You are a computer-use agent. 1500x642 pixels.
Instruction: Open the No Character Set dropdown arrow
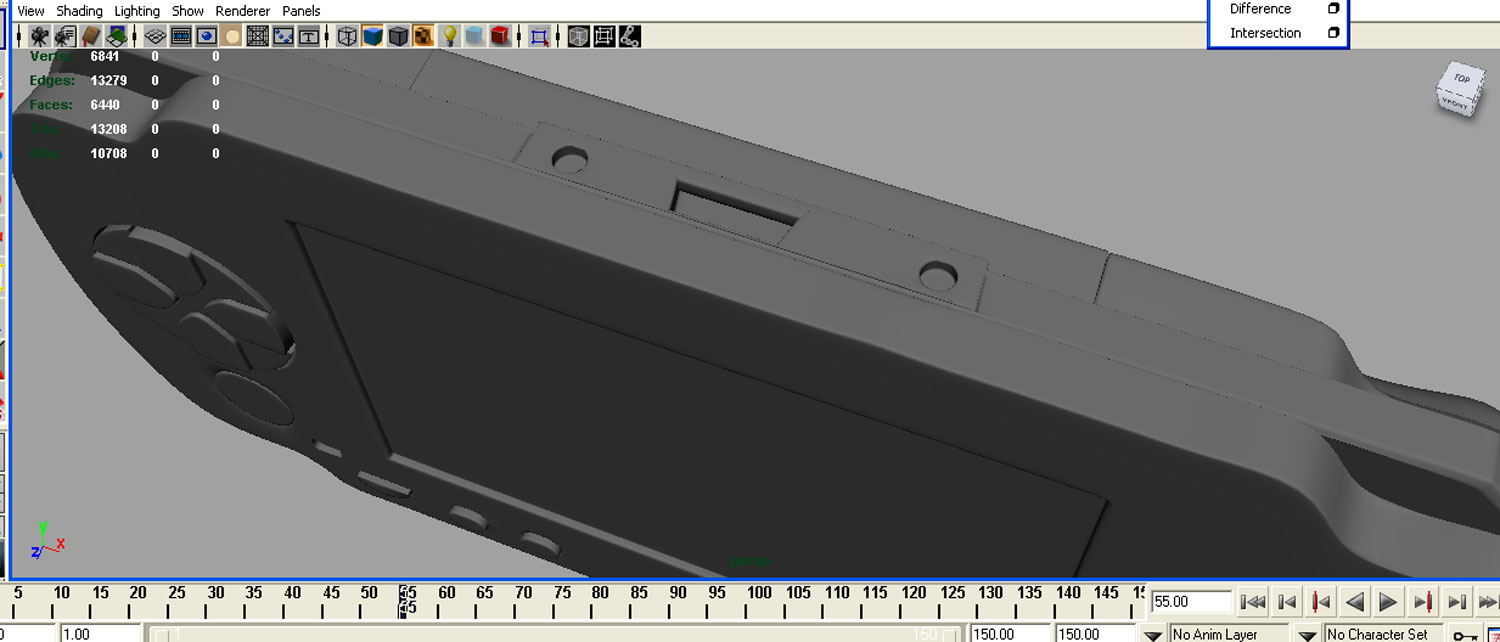tap(1307, 634)
